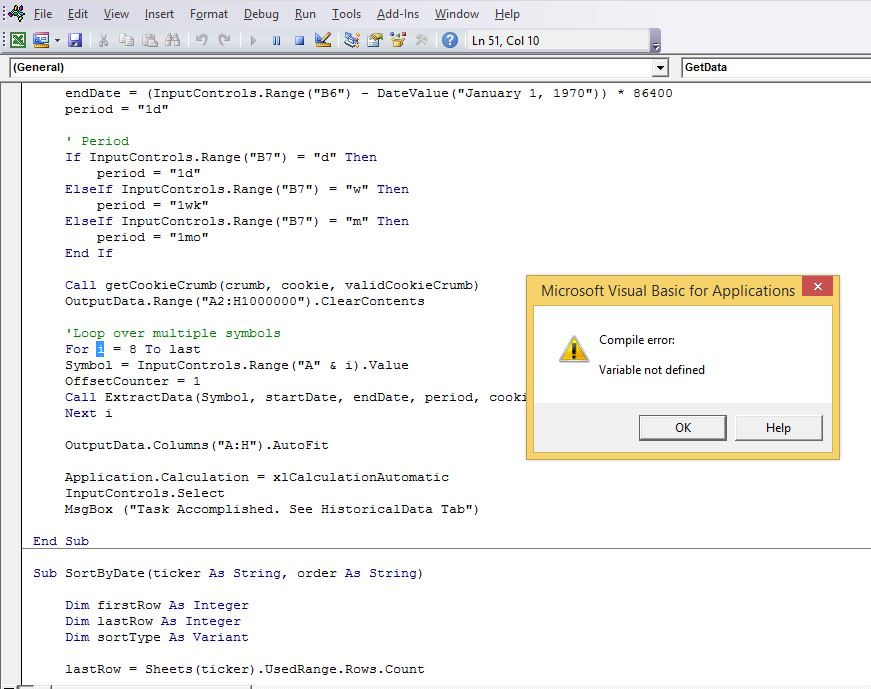Click the warning triangle icon in dialog
871x689 pixels.
coord(574,349)
